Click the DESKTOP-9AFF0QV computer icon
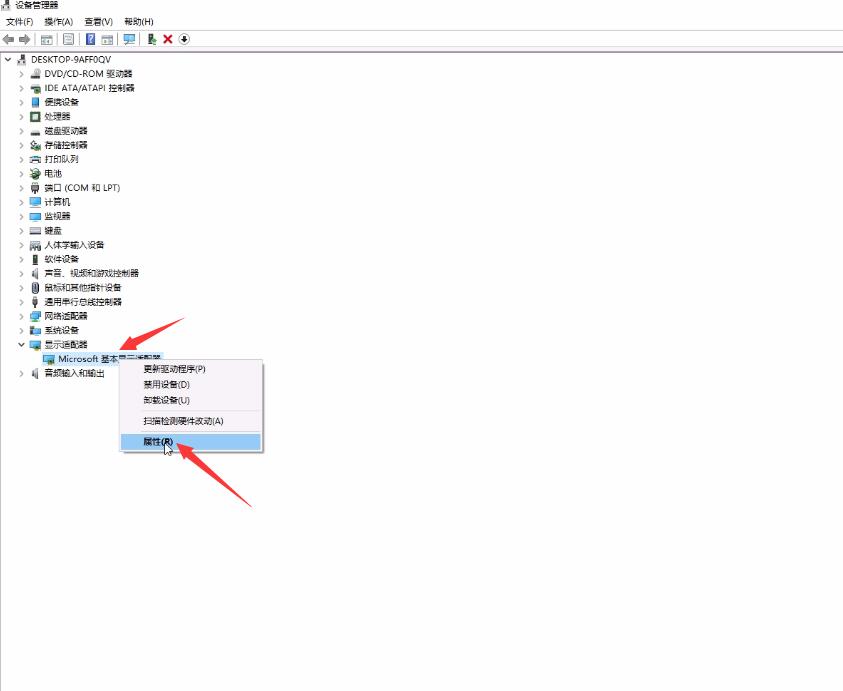 coord(22,59)
